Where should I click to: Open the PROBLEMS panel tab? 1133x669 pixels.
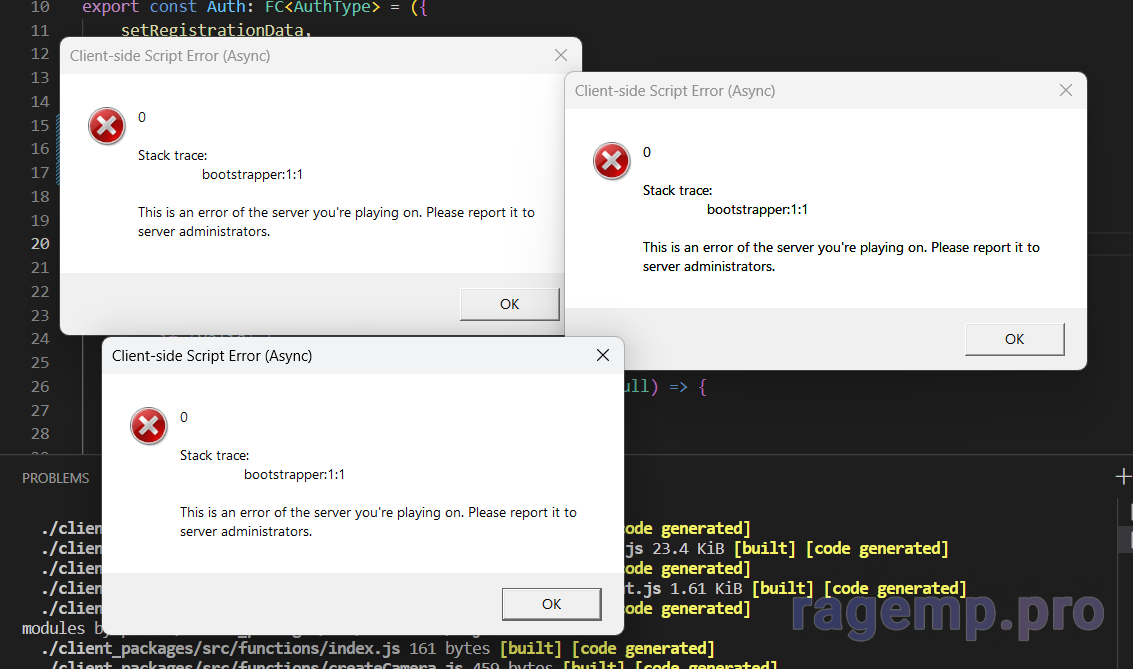pyautogui.click(x=56, y=478)
